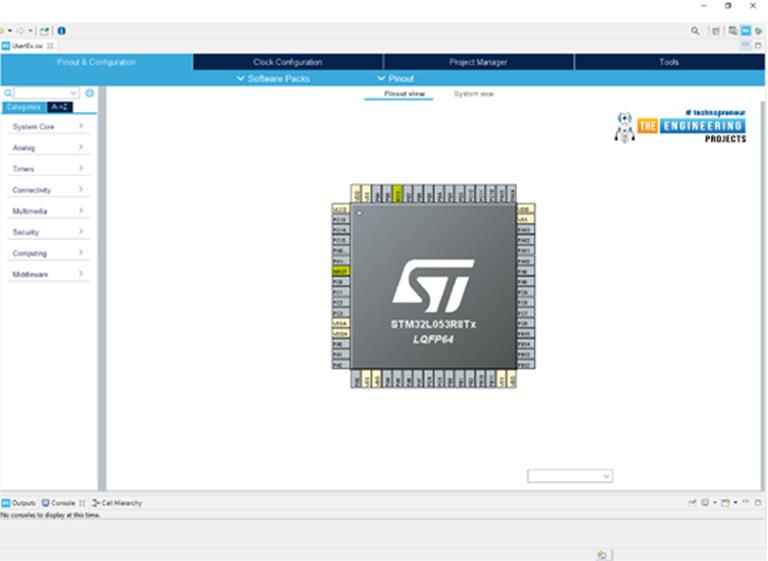Expand the System Core category
This screenshot has height=561, width=768.
click(48, 127)
